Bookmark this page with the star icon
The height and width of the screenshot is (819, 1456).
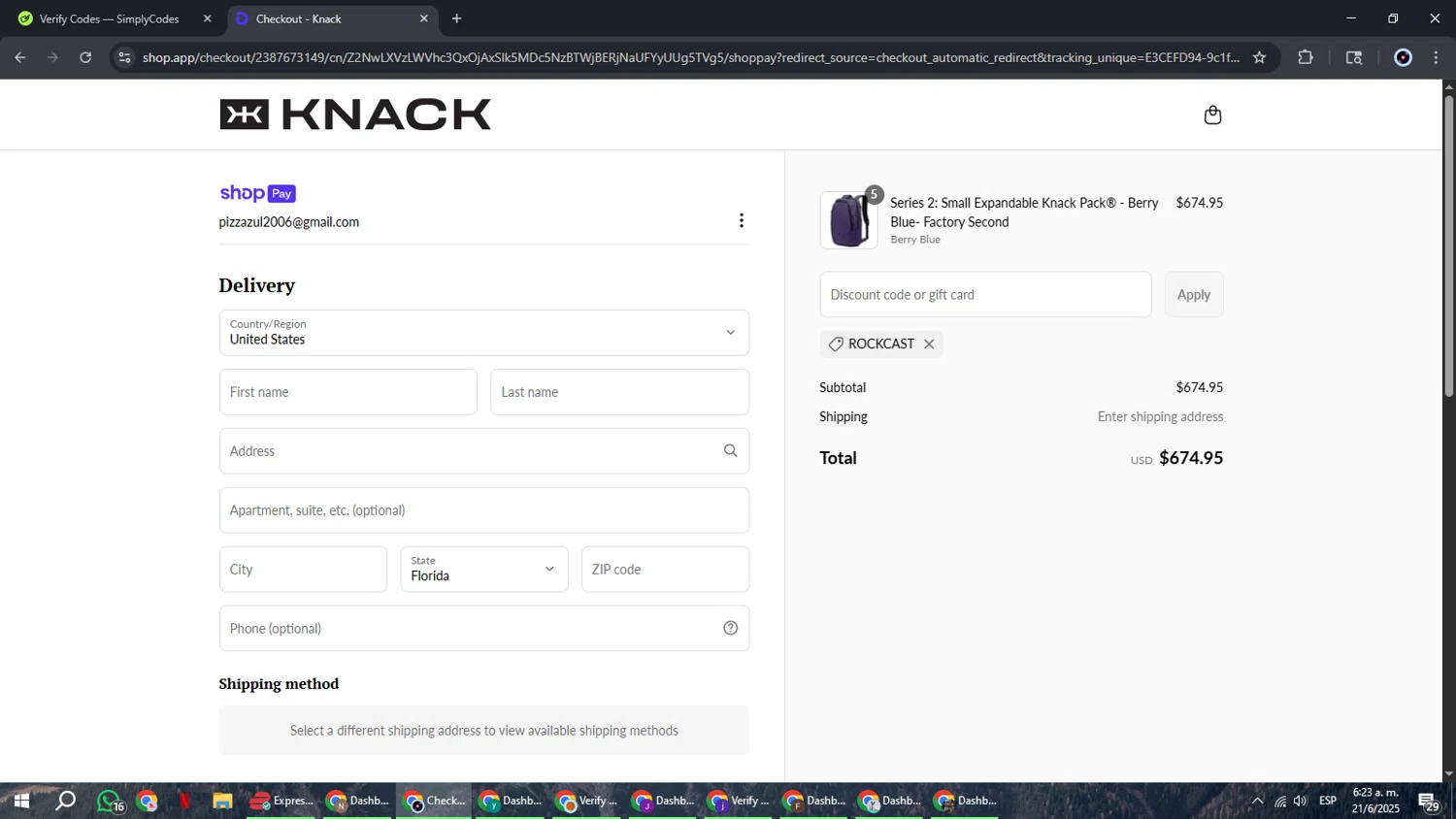(1259, 57)
